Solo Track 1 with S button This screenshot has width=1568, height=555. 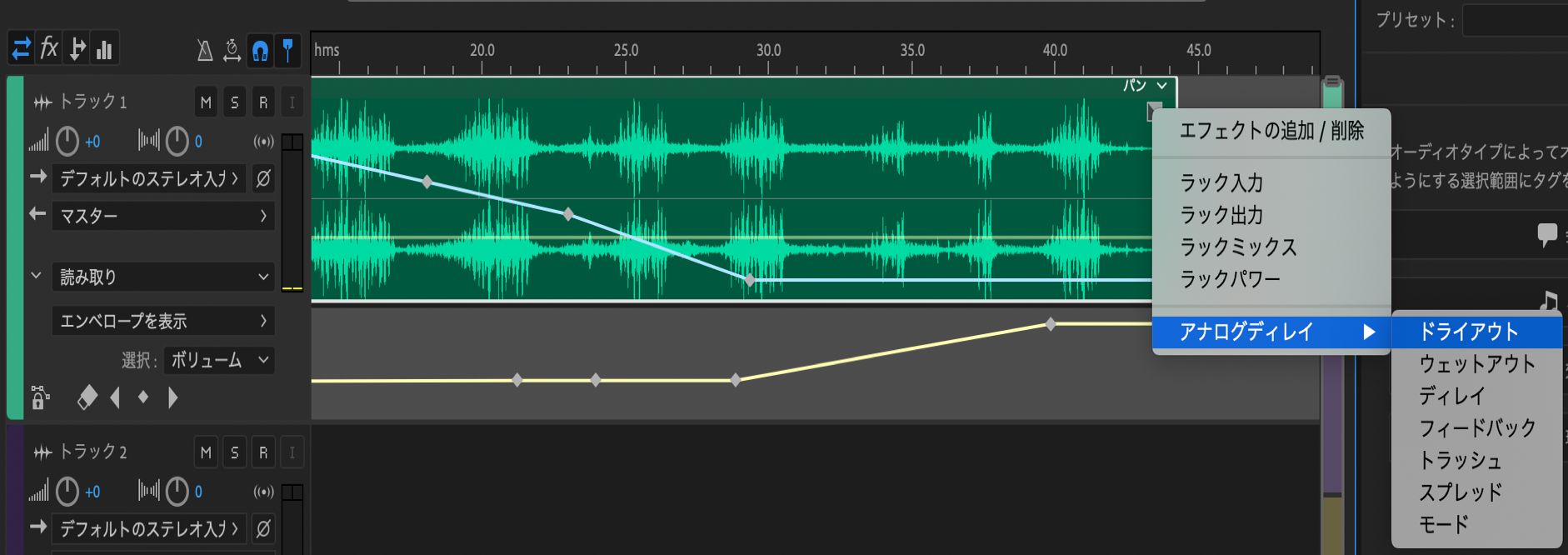[234, 102]
